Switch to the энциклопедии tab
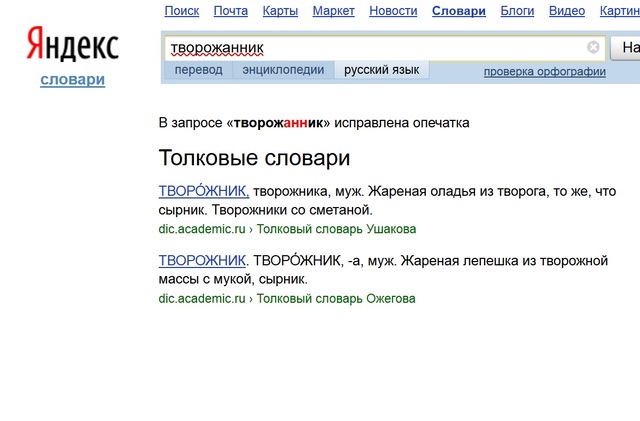Image resolution: width=640 pixels, height=421 pixels. pyautogui.click(x=283, y=70)
